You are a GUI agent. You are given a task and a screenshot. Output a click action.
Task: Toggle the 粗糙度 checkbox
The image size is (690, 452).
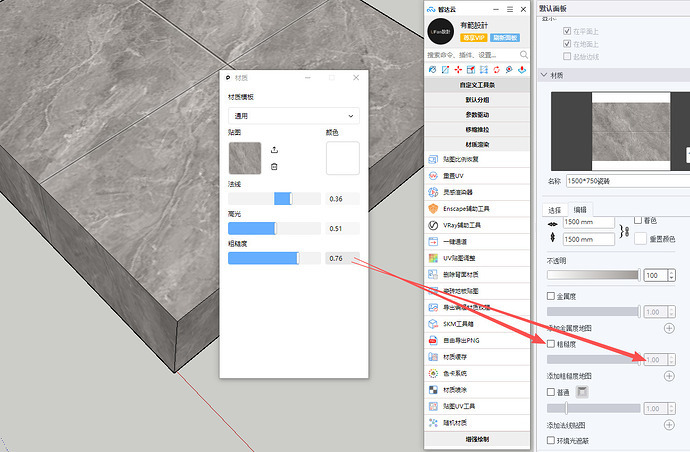[551, 344]
